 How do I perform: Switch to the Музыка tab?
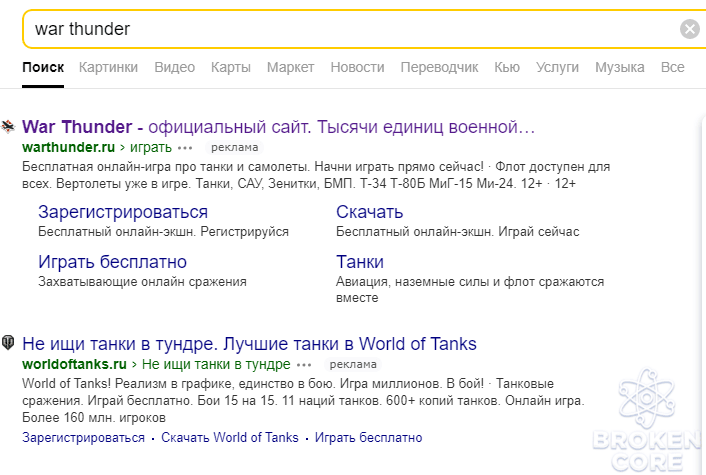pos(620,68)
